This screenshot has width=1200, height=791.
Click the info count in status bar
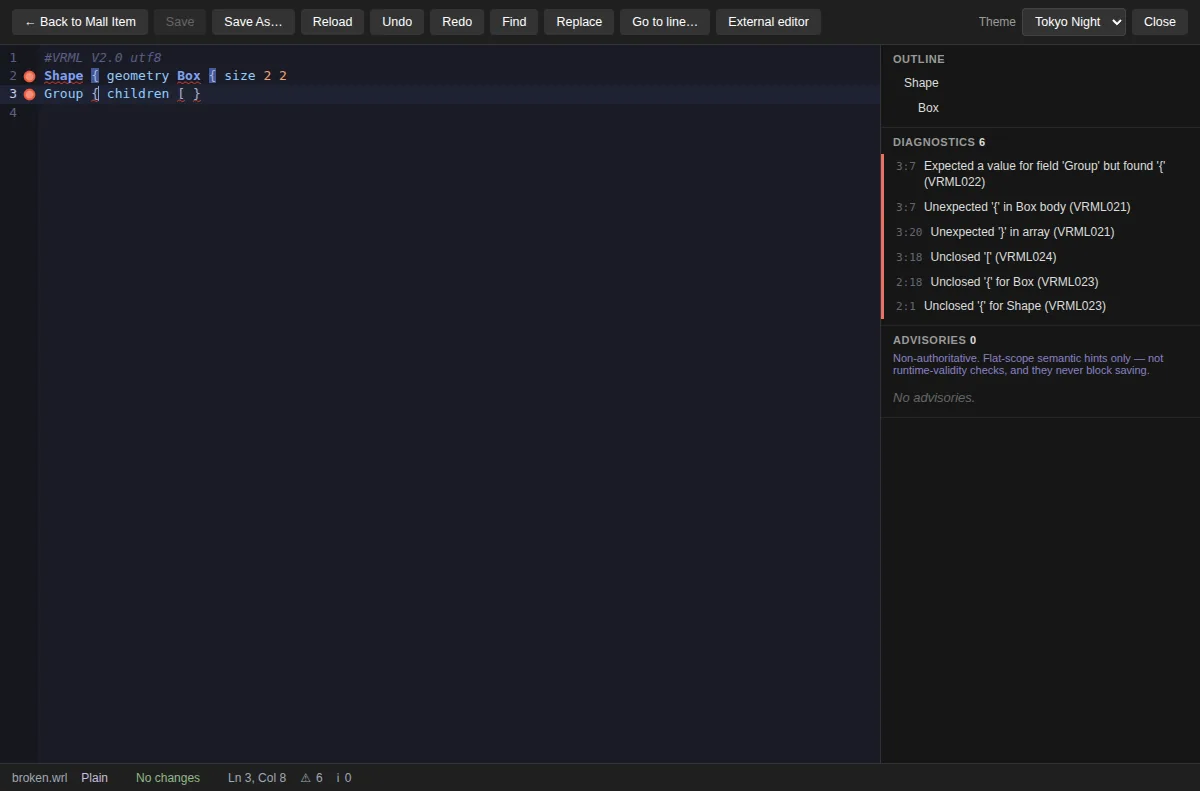[344, 778]
